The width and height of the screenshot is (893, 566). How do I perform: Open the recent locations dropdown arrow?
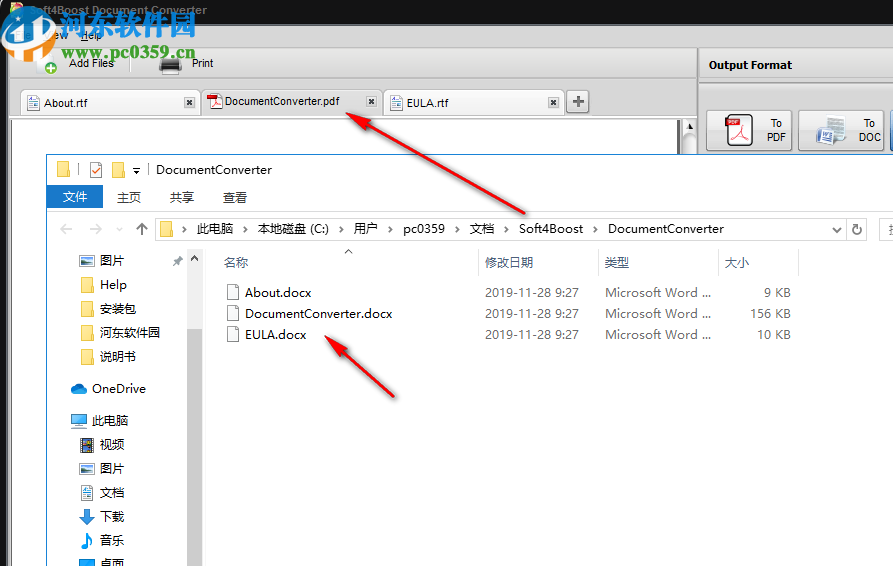[119, 229]
